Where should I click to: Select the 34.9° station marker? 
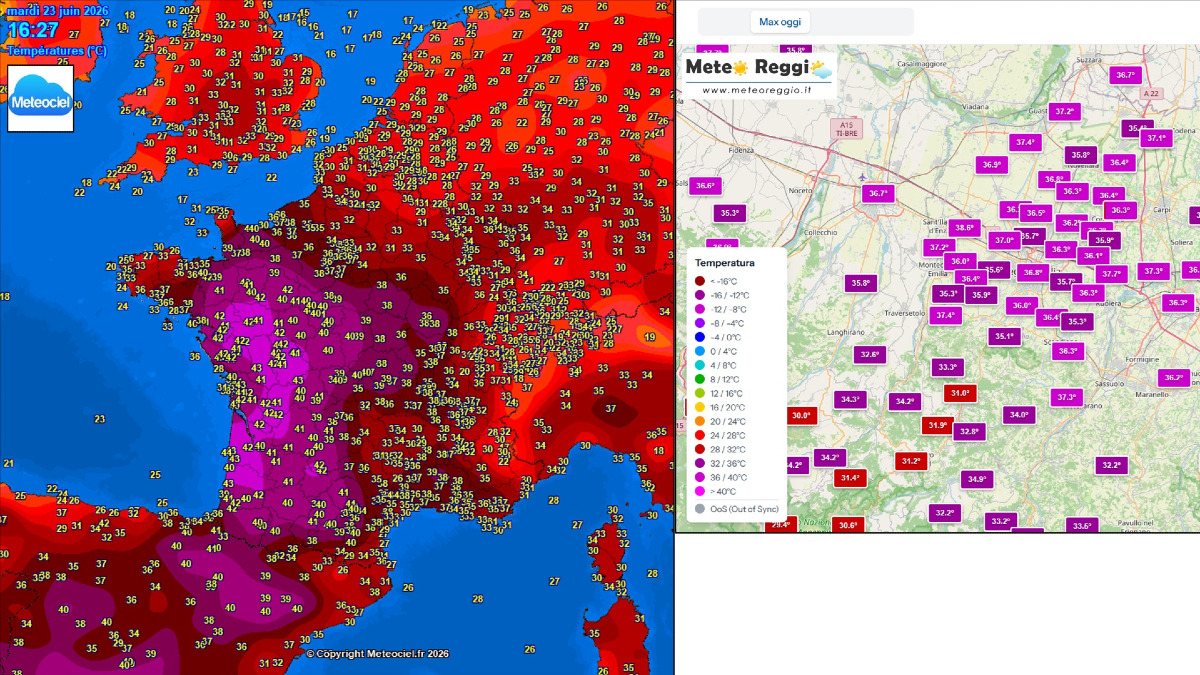pos(976,479)
